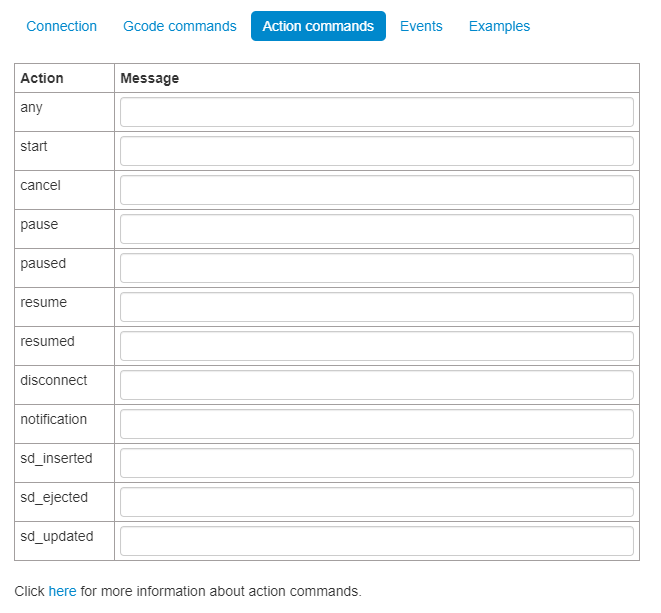Click the notification action message input

click(377, 424)
